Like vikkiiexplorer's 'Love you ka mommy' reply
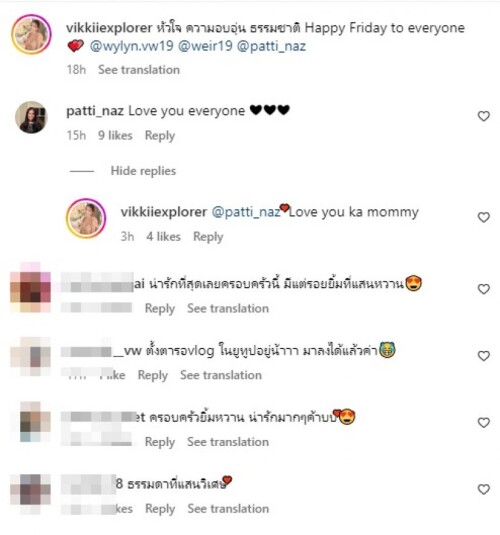Image resolution: width=500 pixels, height=535 pixels. tap(483, 217)
